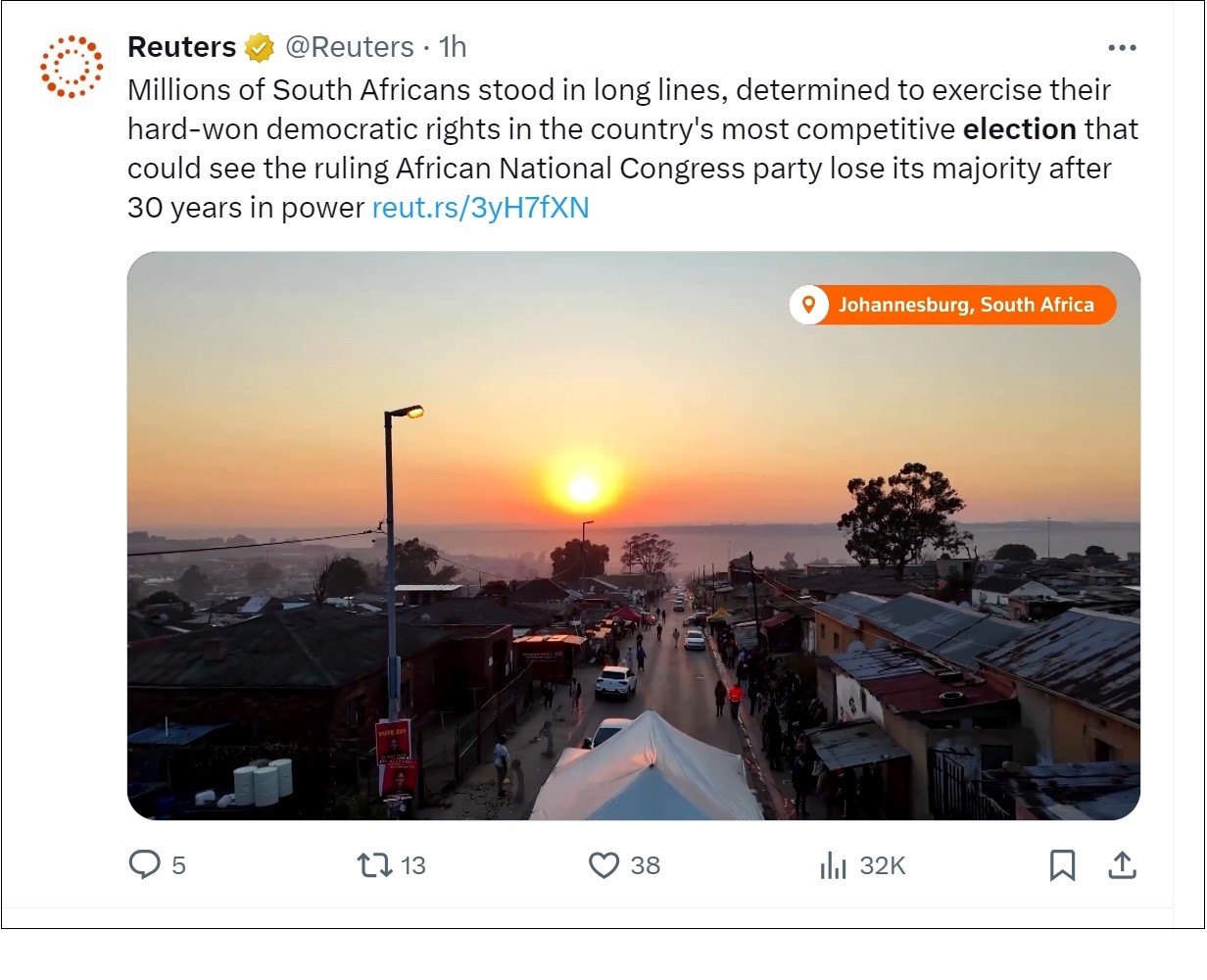
Task: Click the 32K views count
Action: [x=882, y=865]
